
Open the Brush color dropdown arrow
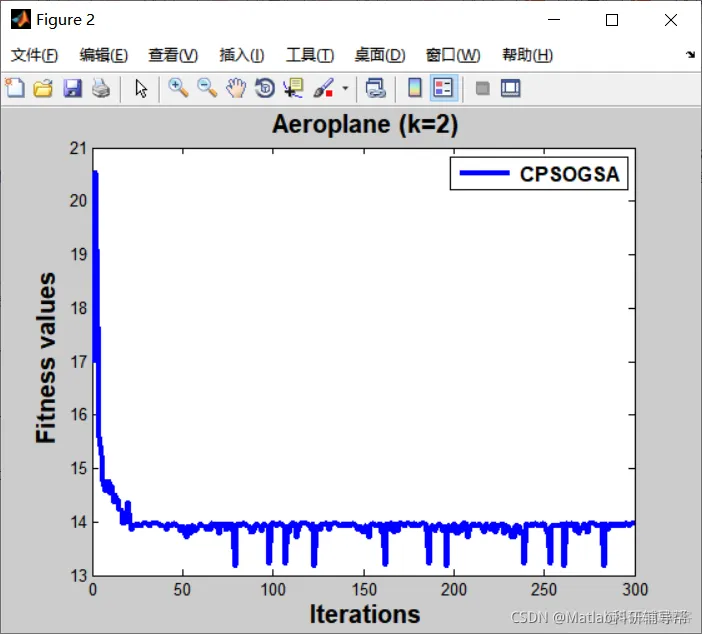click(x=345, y=88)
